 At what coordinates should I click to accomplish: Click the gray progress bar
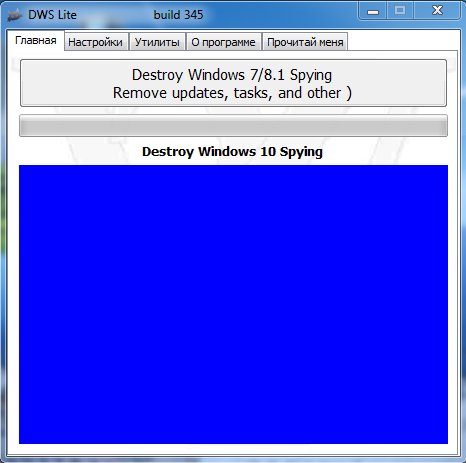point(233,126)
